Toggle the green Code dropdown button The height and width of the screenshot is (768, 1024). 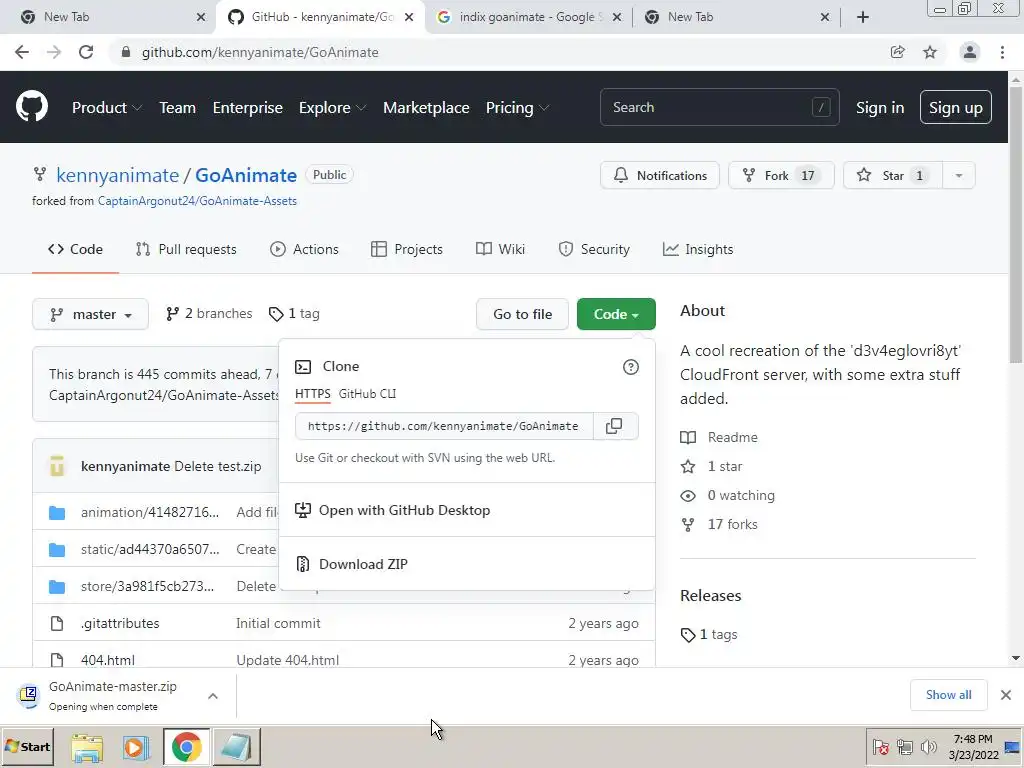click(x=616, y=314)
